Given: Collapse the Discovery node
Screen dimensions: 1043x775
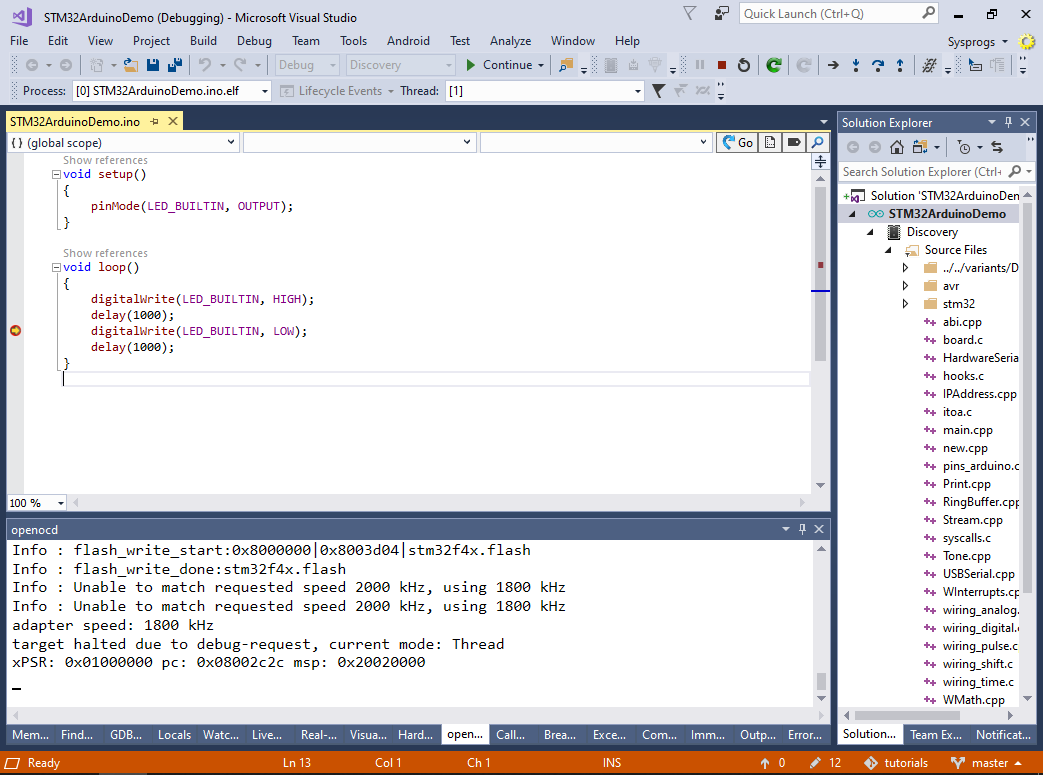Looking at the screenshot, I should [x=870, y=232].
